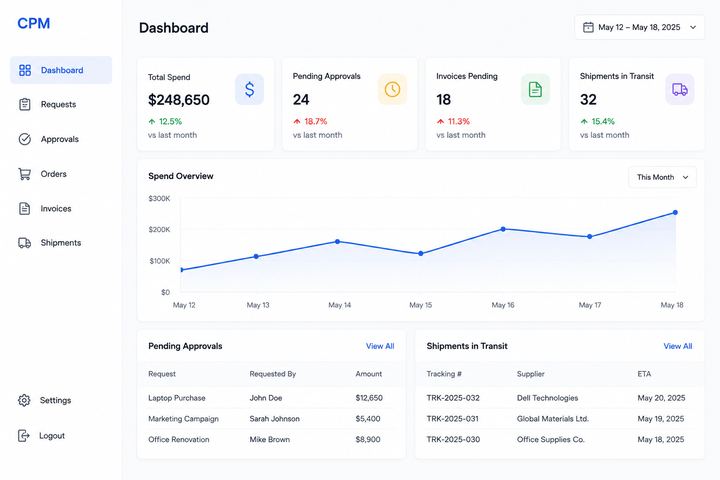Click the $5,400 amount
The image size is (720, 480).
tap(368, 418)
